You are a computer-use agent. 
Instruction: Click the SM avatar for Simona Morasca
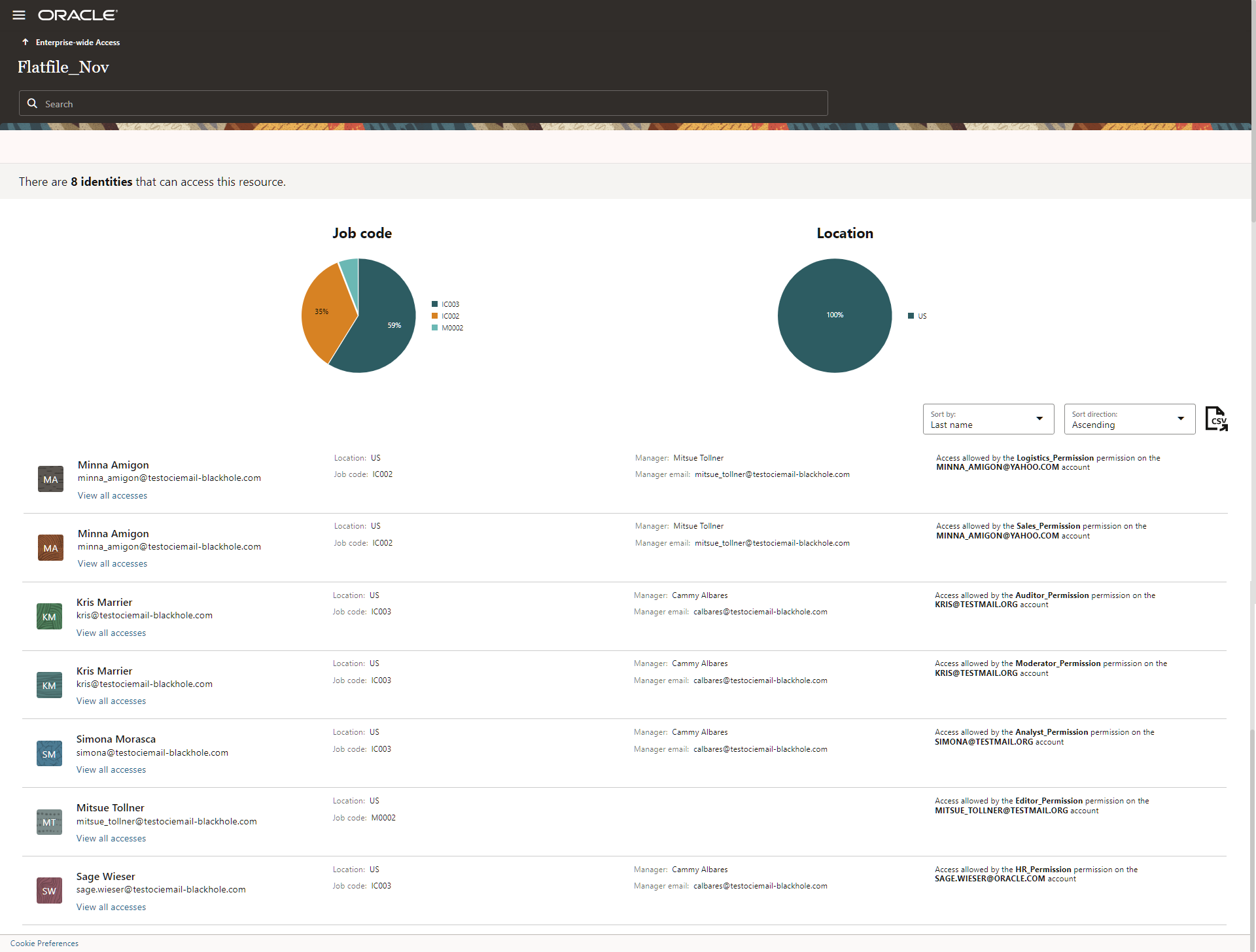click(x=49, y=754)
